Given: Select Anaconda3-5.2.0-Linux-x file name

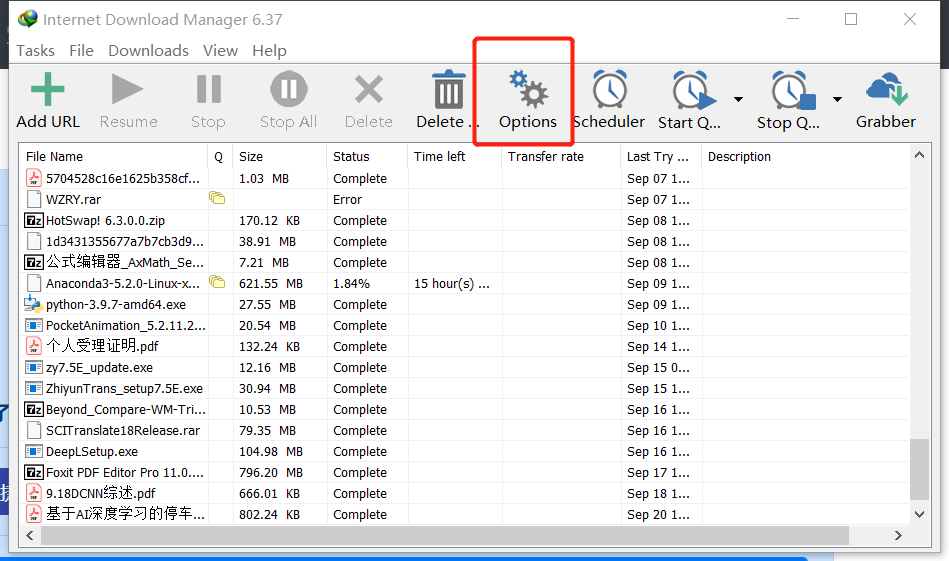Looking at the screenshot, I should tap(123, 283).
